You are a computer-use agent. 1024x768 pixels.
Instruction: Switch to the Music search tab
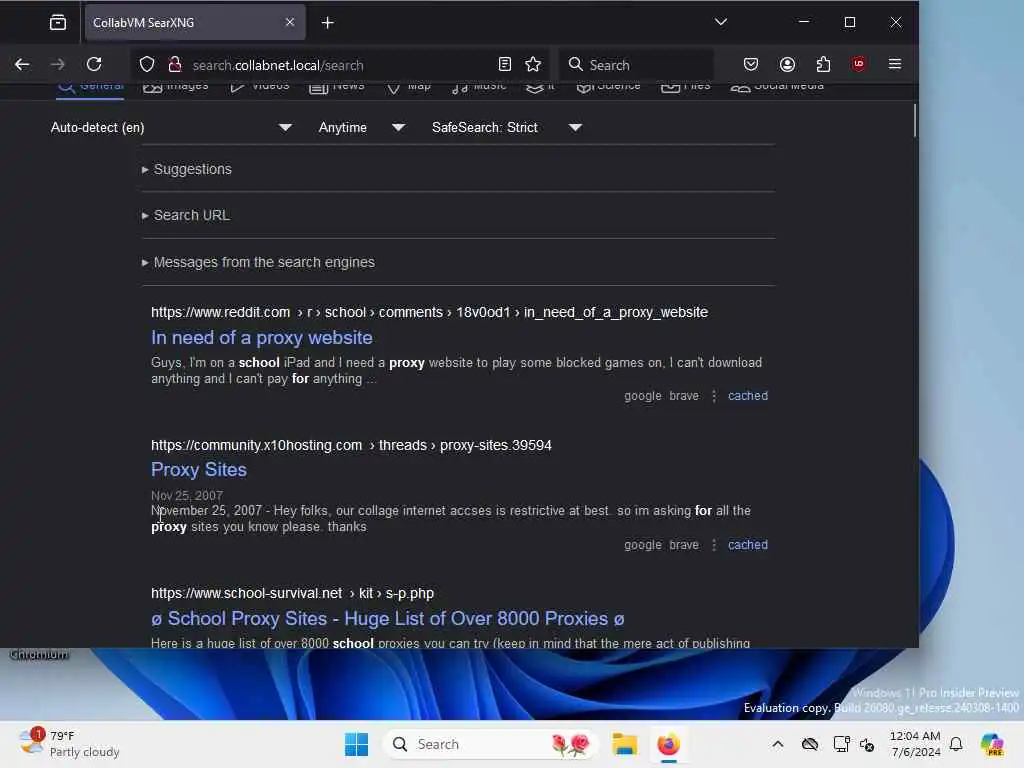479,87
